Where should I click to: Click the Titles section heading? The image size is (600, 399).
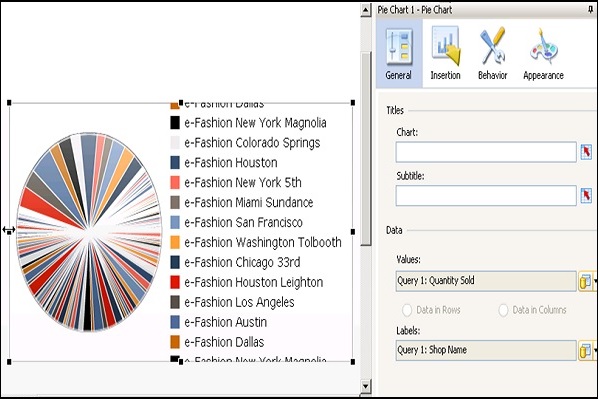pos(395,111)
